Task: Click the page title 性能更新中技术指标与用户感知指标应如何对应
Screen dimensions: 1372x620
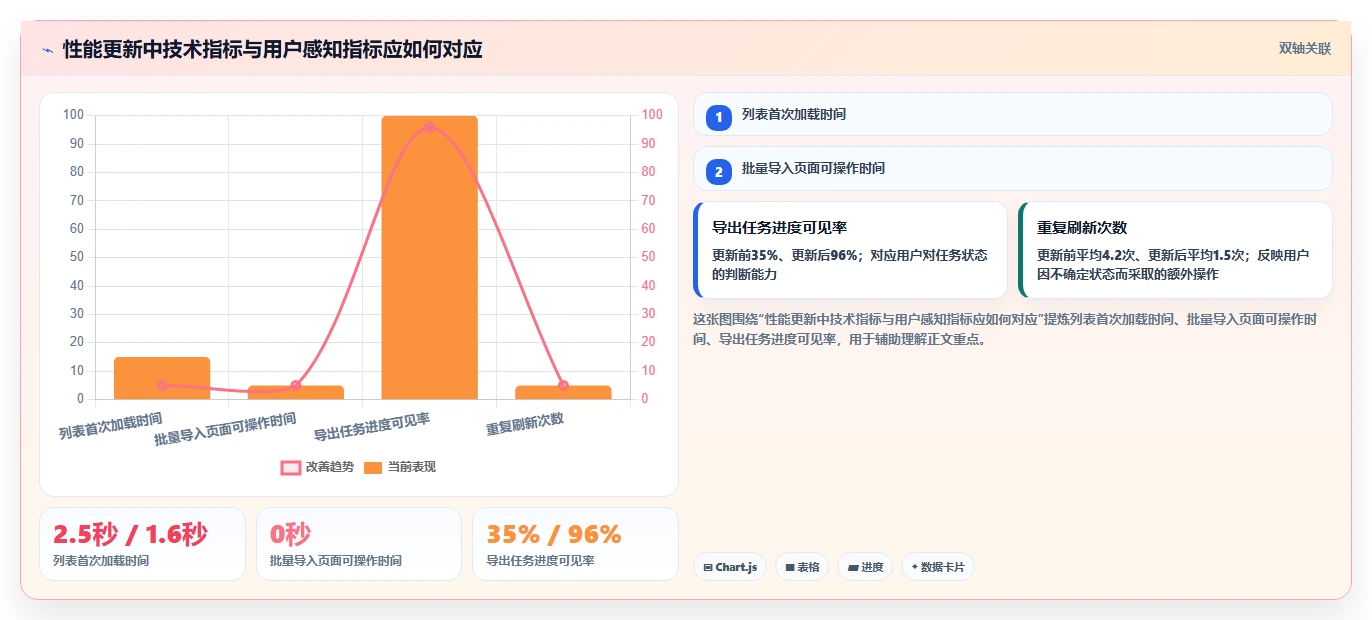Action: pyautogui.click(x=273, y=49)
